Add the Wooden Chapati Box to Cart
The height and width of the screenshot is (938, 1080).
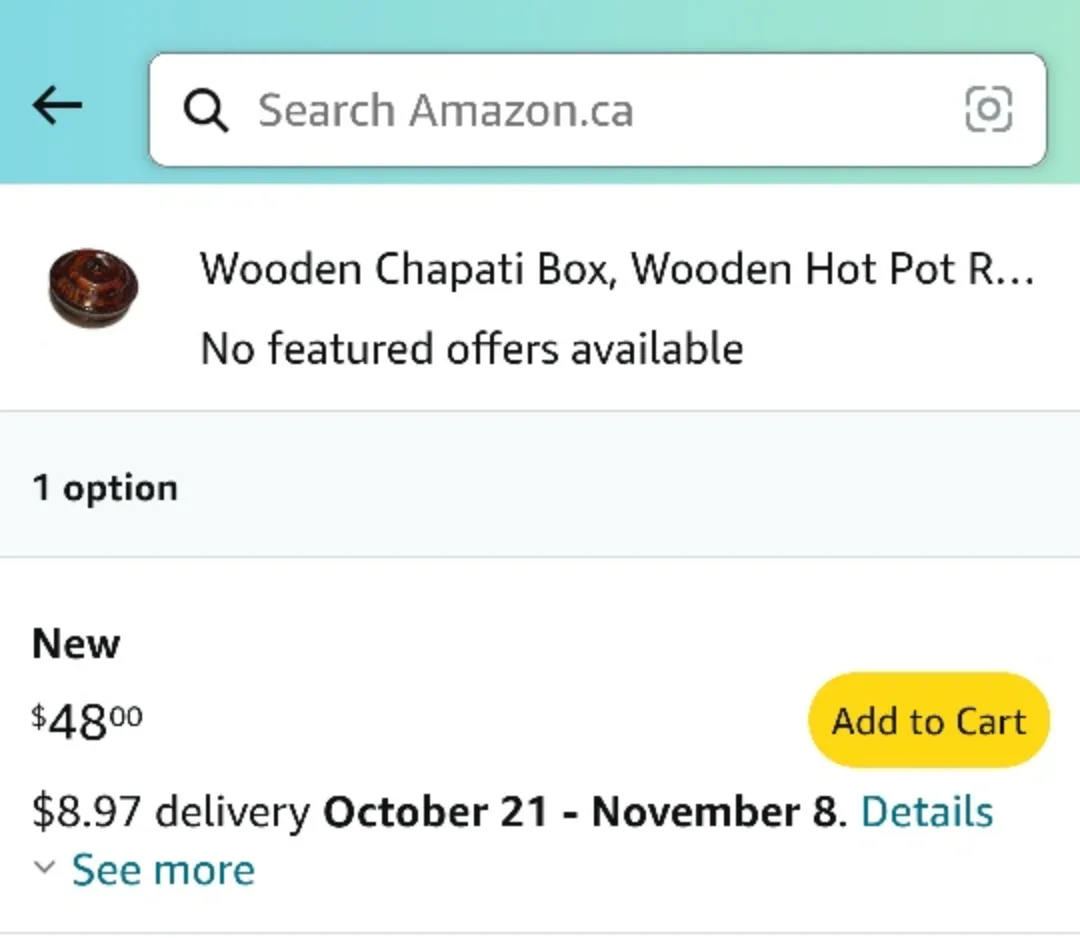coord(928,720)
